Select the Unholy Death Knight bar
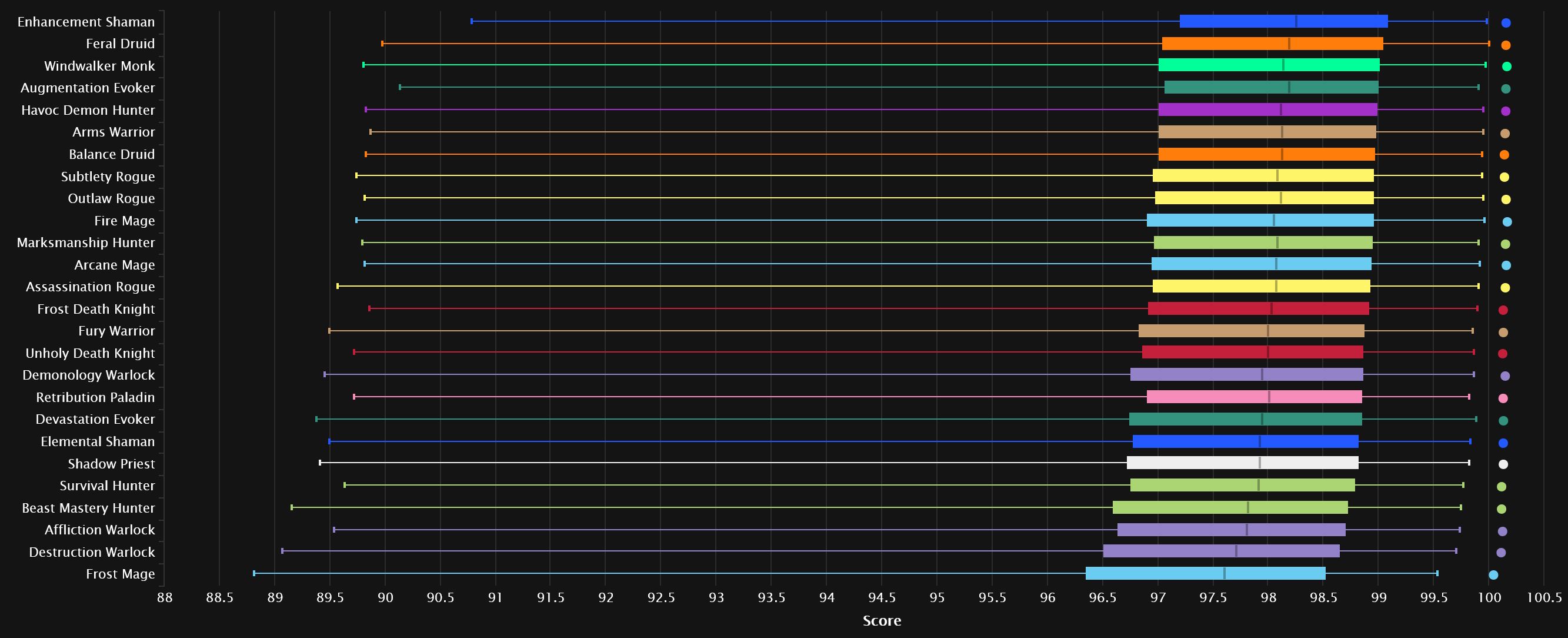The width and height of the screenshot is (1568, 638). [x=1253, y=352]
